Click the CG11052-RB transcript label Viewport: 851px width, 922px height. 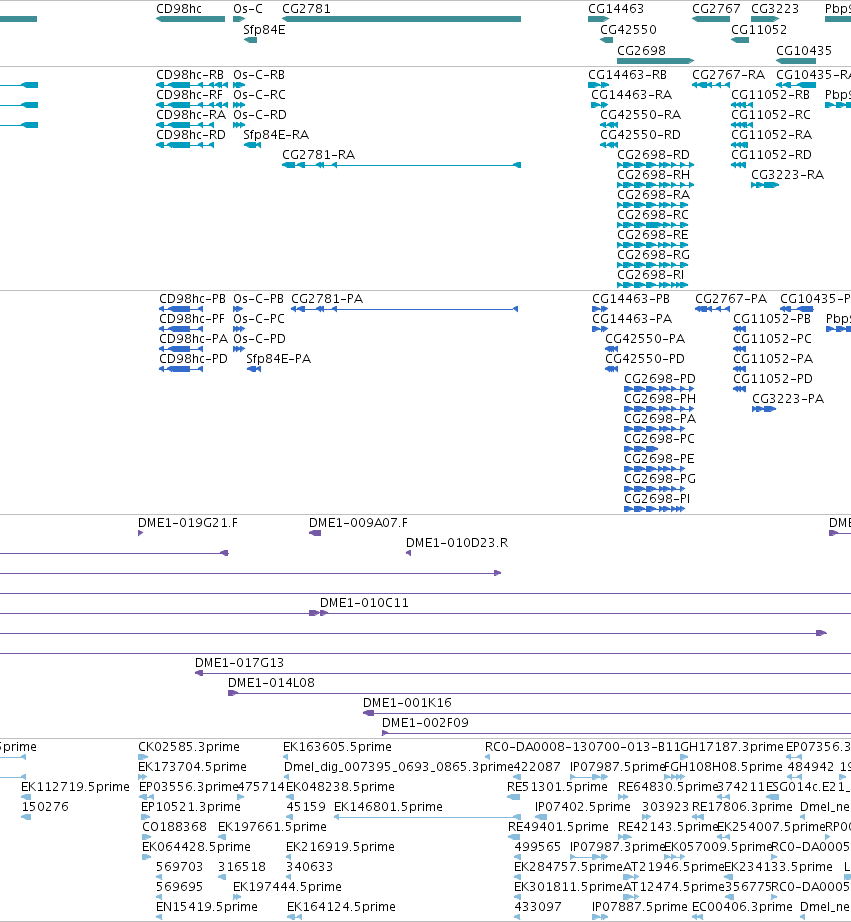(770, 95)
